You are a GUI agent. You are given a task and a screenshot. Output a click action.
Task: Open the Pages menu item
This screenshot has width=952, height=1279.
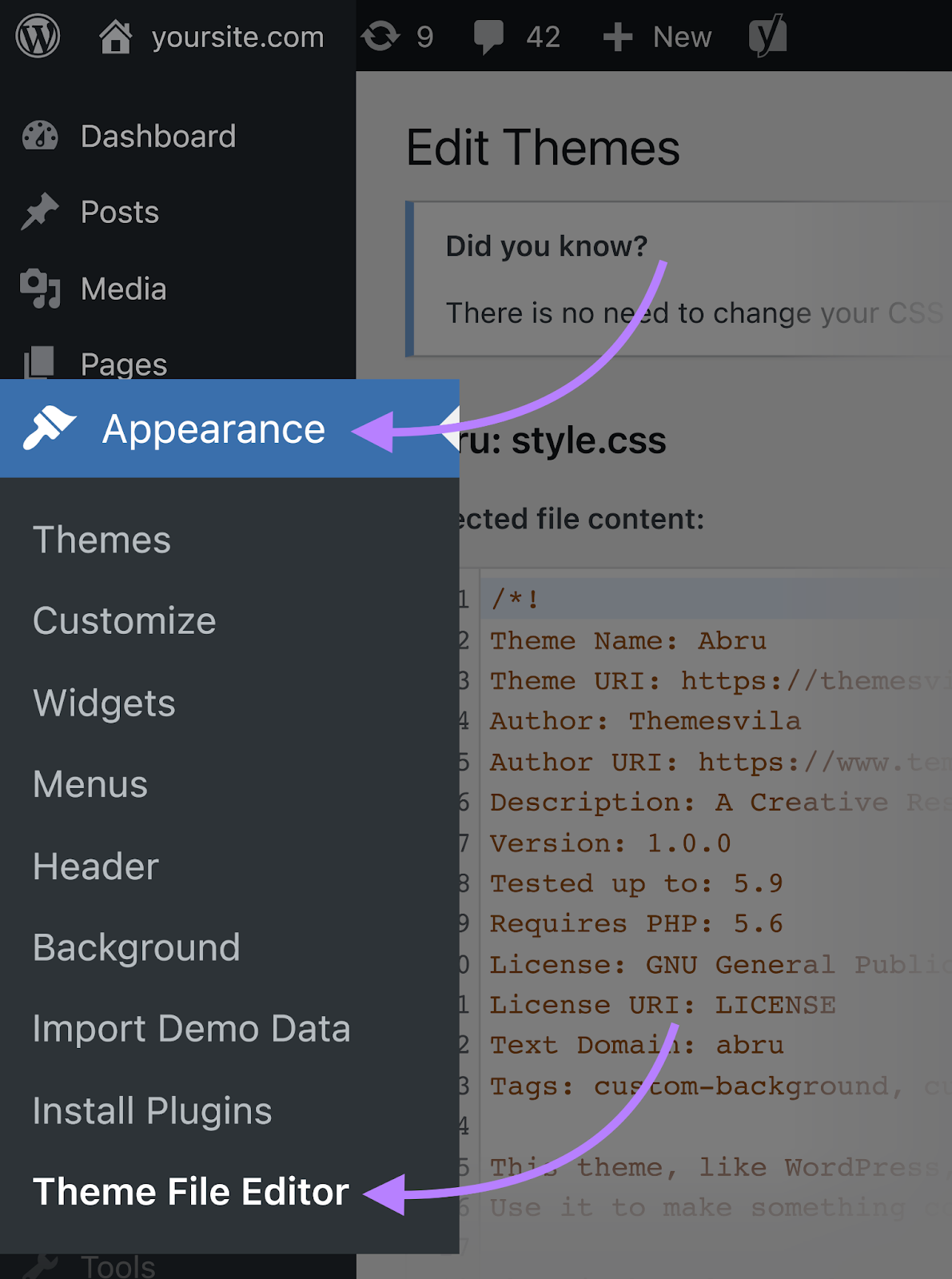tap(124, 365)
